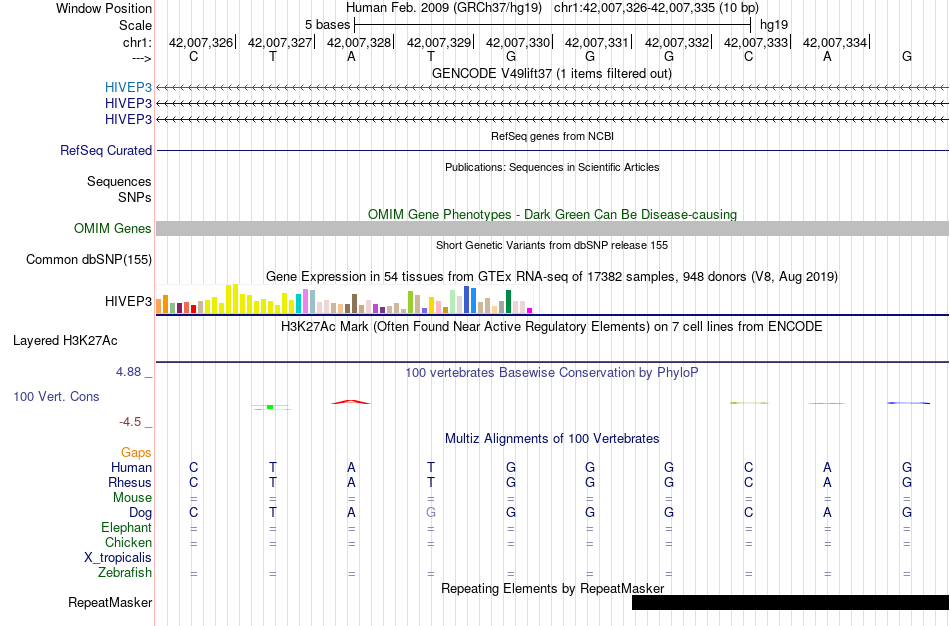Click the -4.5 PhyloP lower scale value

[x=130, y=422]
